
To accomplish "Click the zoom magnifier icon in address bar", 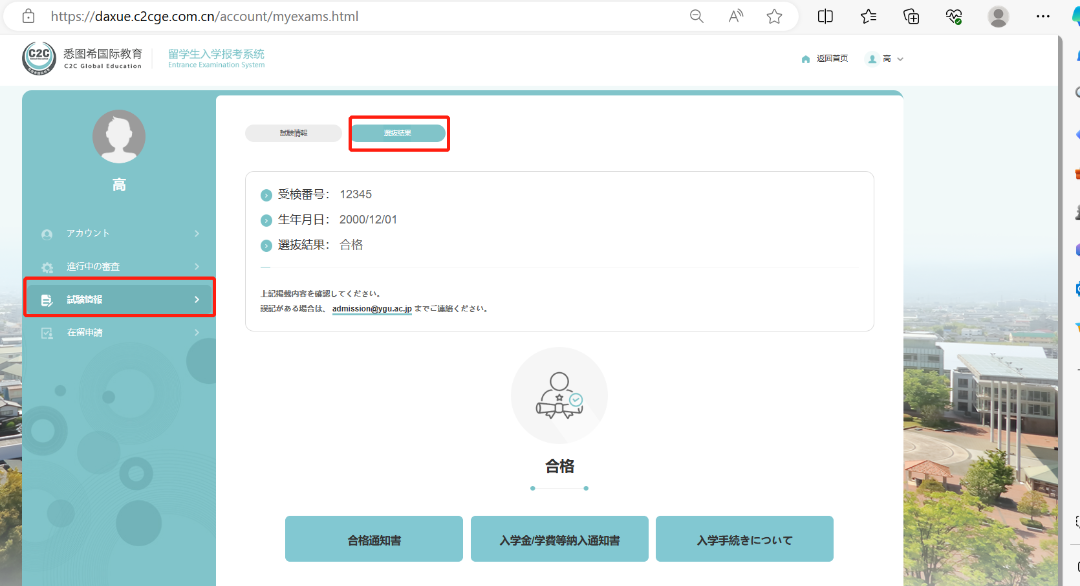I will click(x=696, y=17).
